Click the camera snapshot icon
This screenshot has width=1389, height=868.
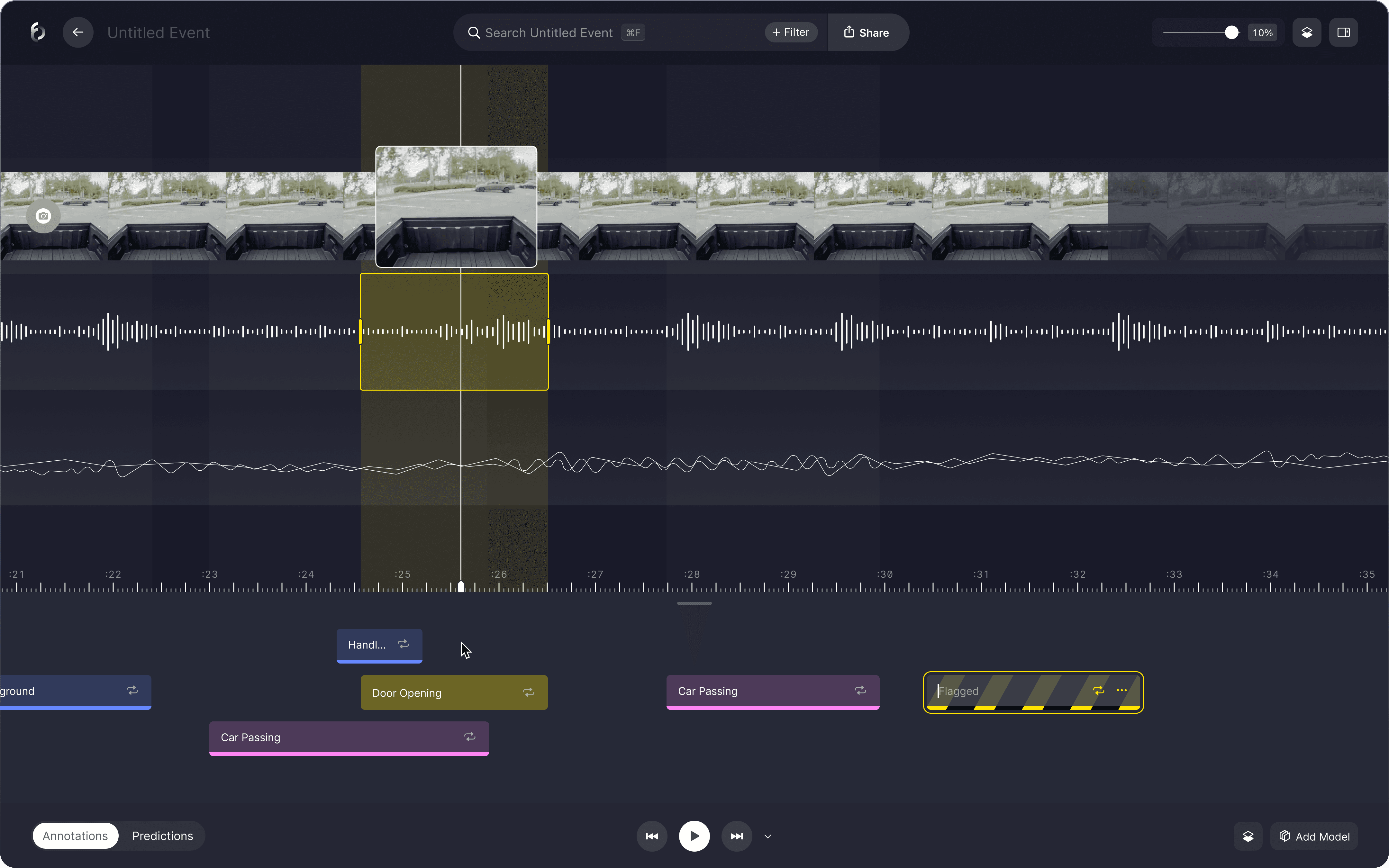tap(43, 216)
